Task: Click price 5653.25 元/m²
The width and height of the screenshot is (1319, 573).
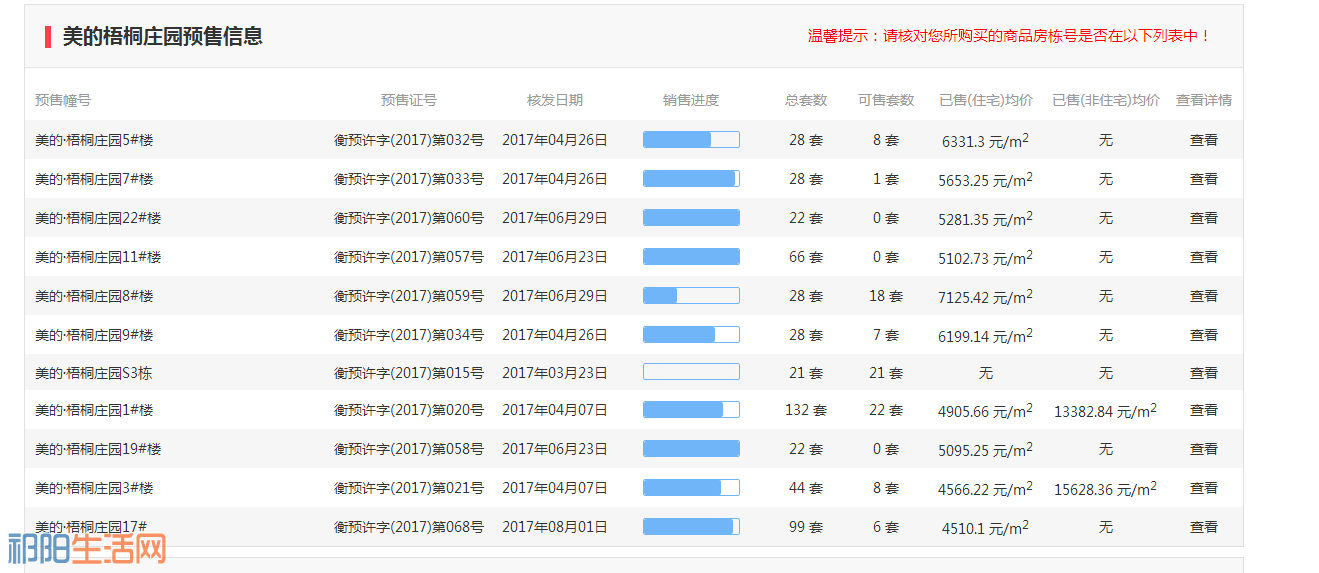Action: click(986, 180)
